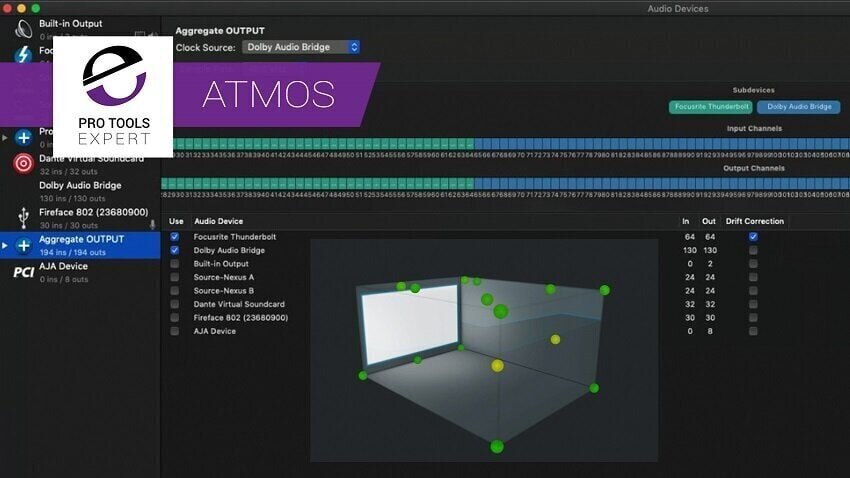Viewport: 850px width, 478px height.
Task: Expand the Aggregate OUTPUT disclosure triangle
Action: (5, 246)
